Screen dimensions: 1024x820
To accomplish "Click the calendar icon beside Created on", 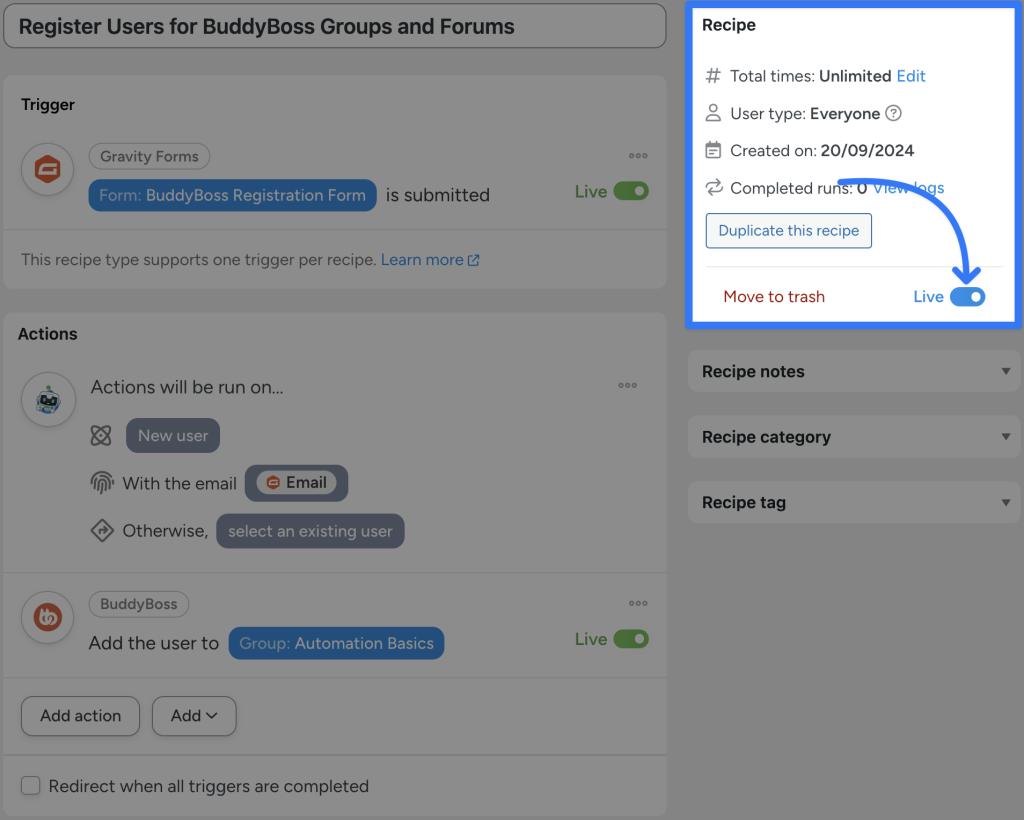I will click(x=714, y=150).
